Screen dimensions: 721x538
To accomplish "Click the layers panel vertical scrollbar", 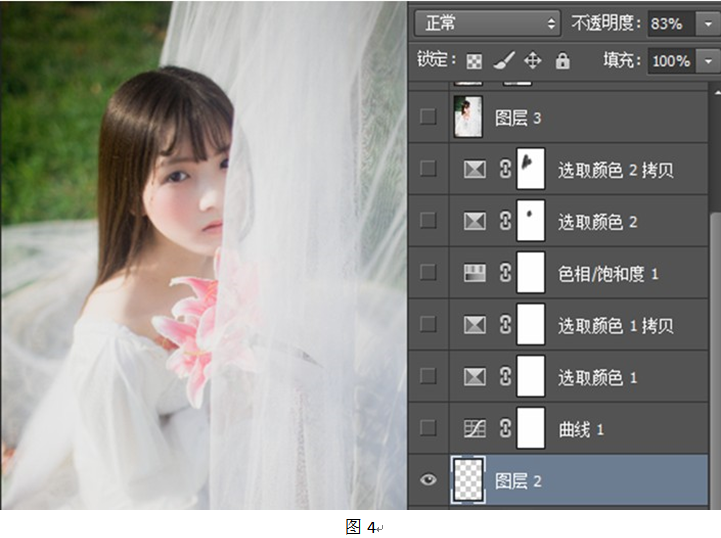I will [x=714, y=359].
